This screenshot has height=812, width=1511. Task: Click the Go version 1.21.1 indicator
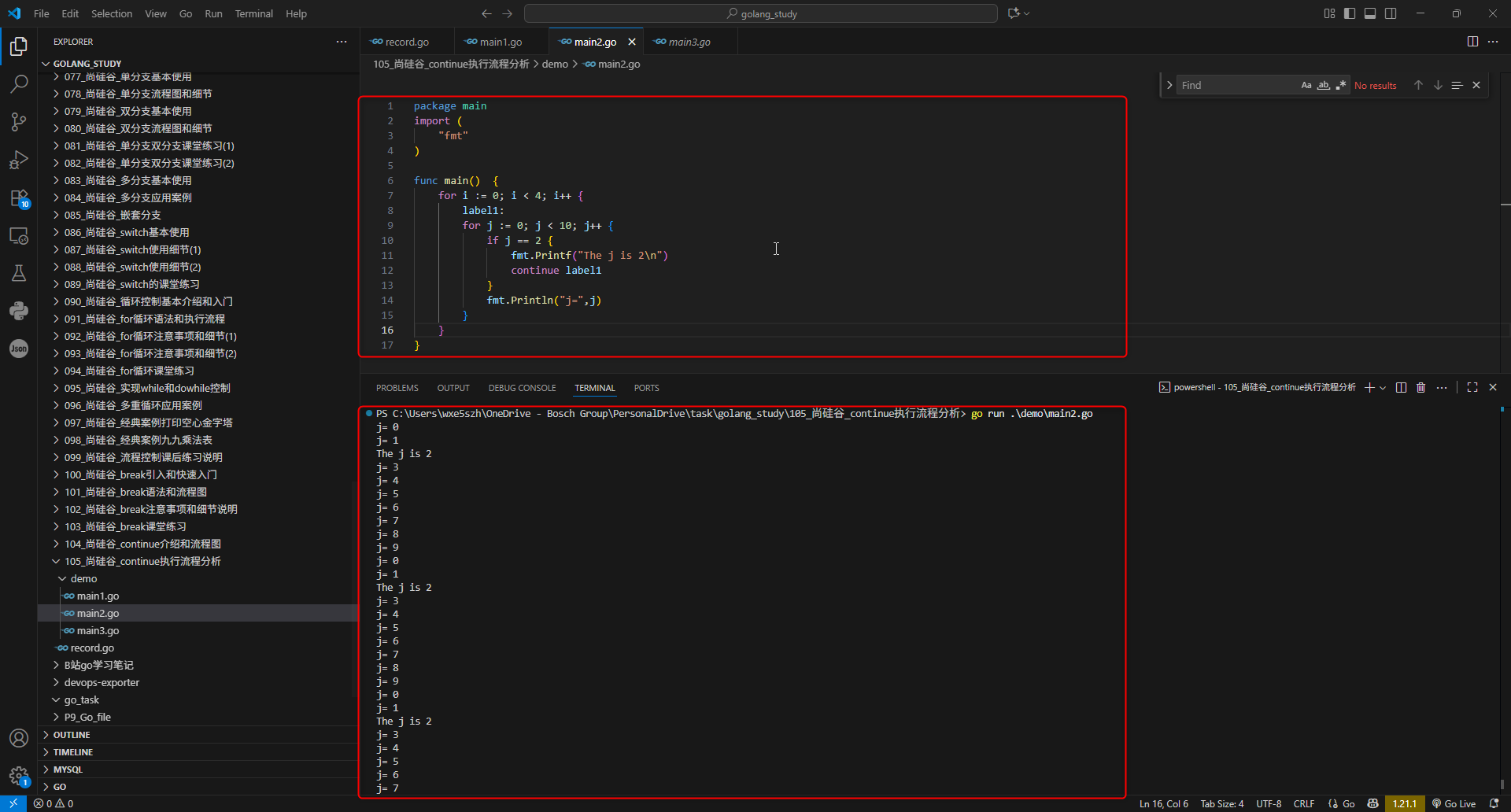tap(1405, 803)
